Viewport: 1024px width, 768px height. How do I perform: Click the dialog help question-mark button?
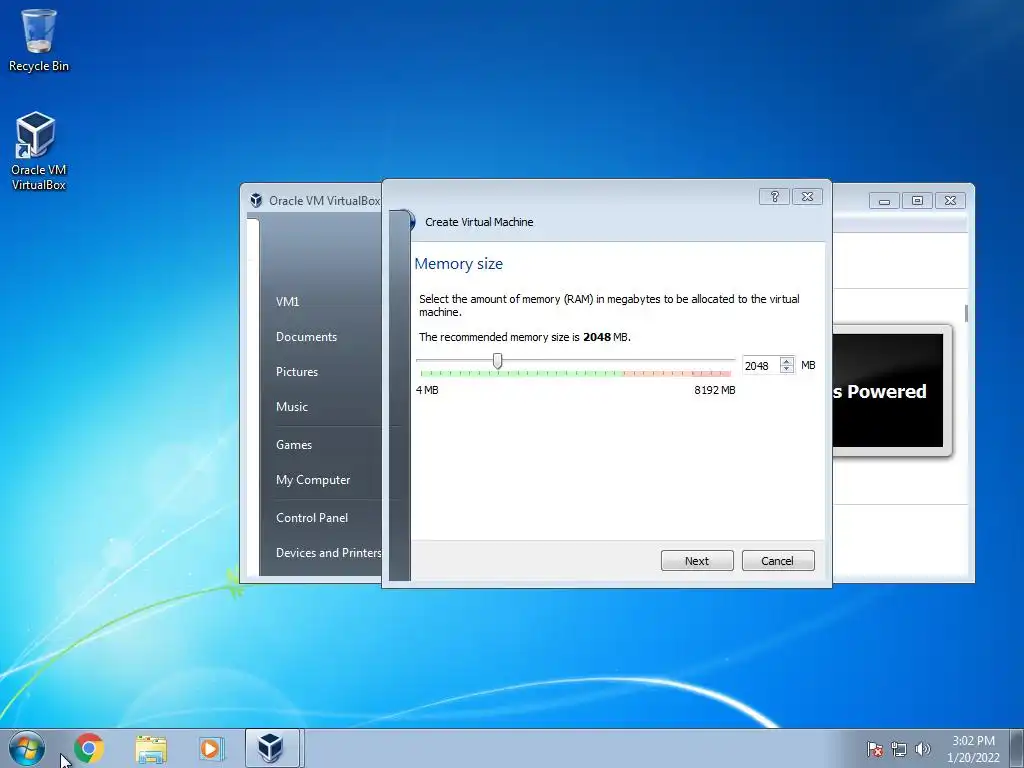point(775,197)
